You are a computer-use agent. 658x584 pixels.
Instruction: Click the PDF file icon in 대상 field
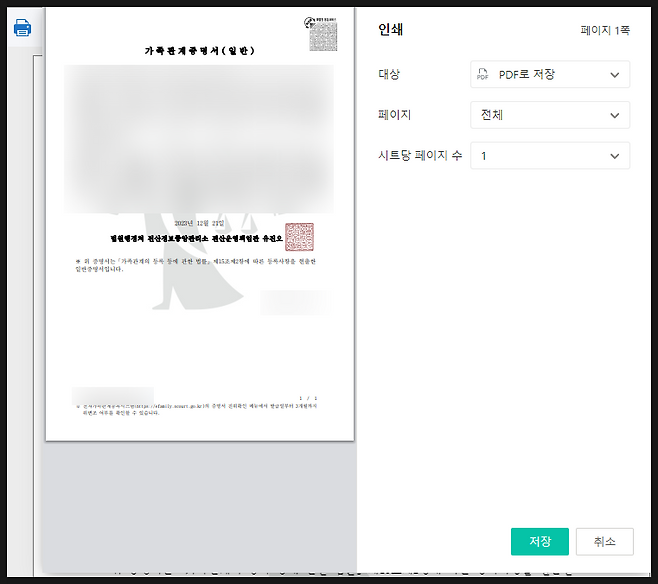click(x=483, y=75)
